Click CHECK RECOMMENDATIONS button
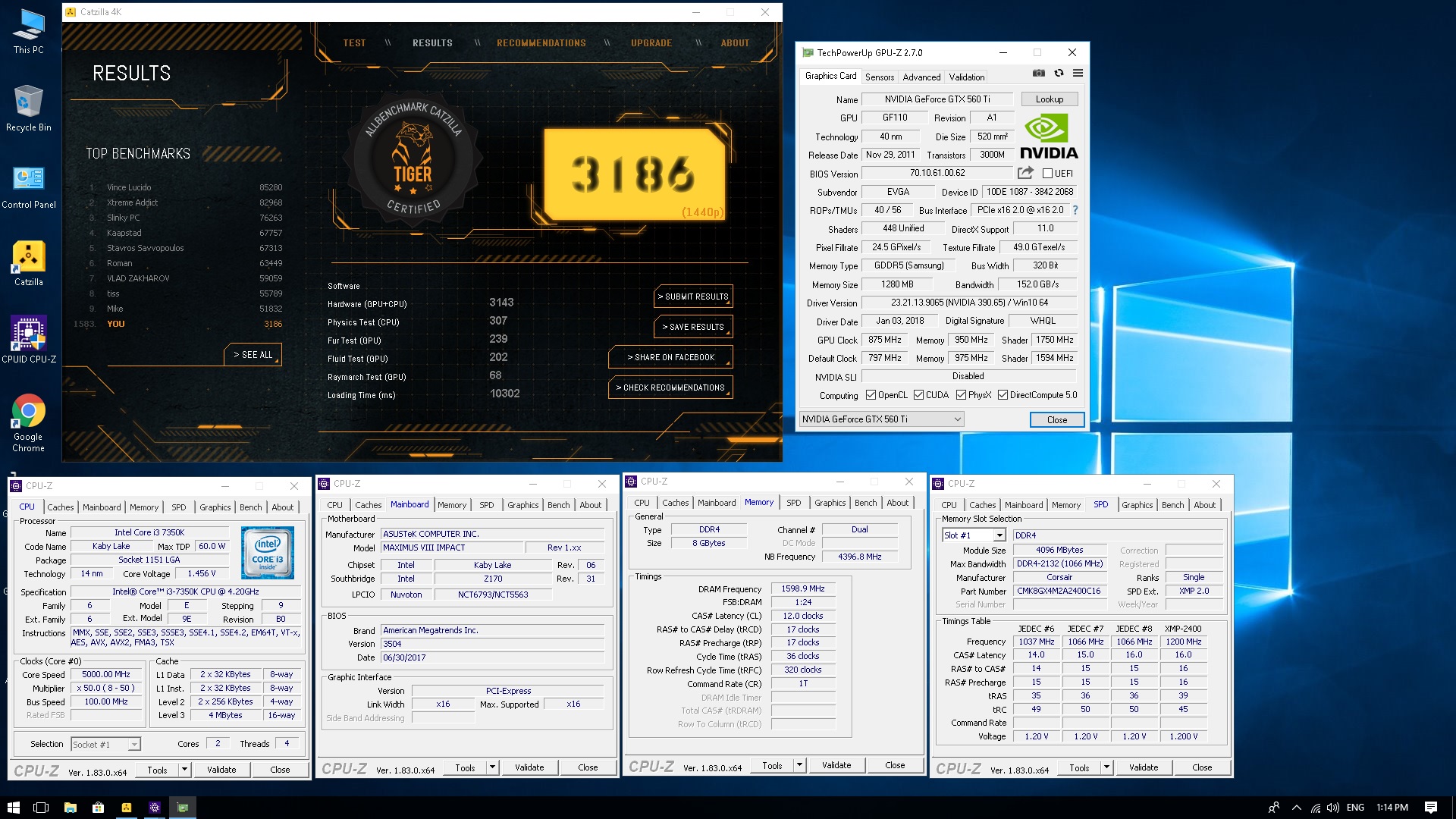The width and height of the screenshot is (1456, 819). [x=670, y=388]
